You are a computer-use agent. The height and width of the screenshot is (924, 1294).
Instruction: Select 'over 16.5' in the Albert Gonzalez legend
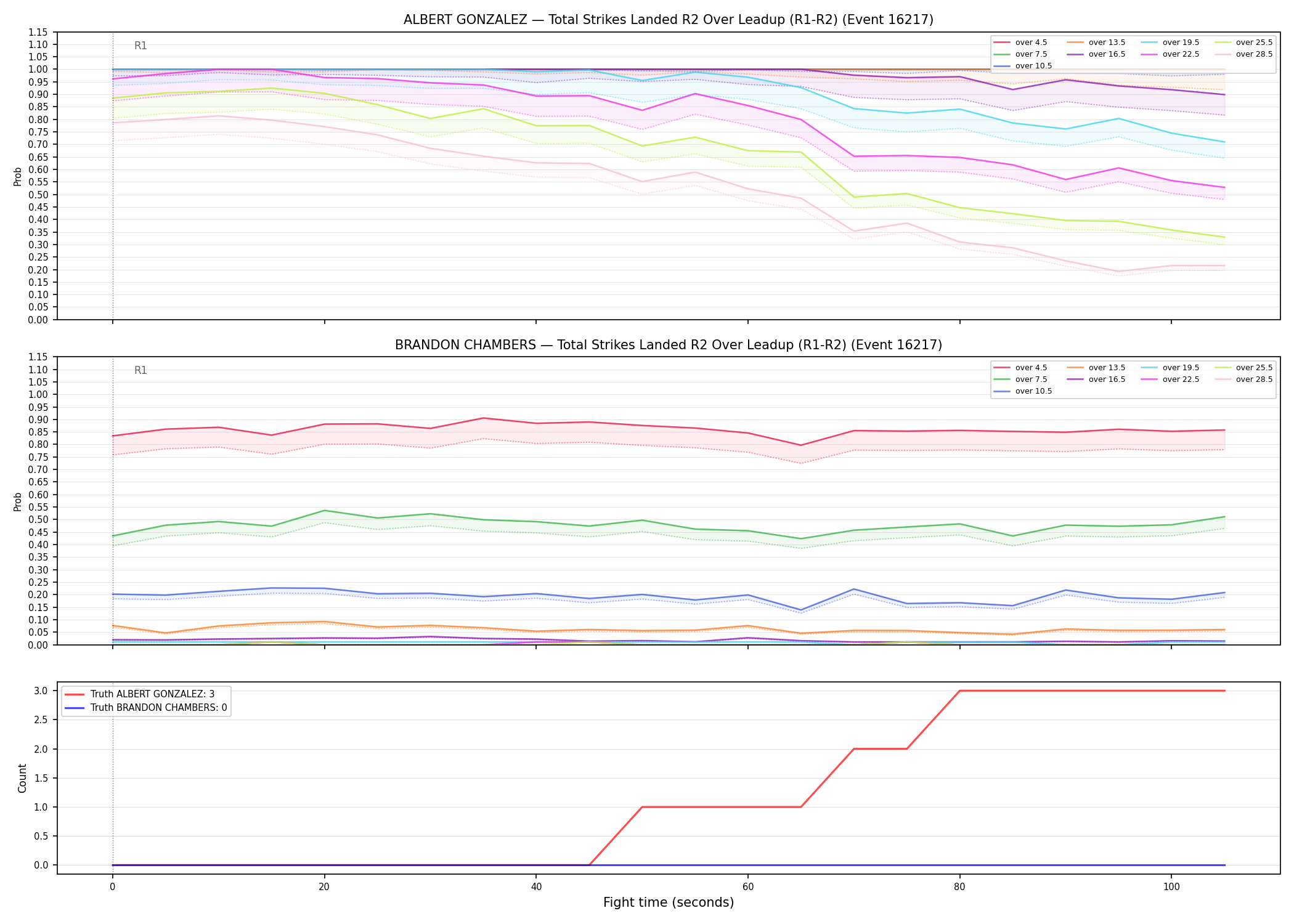[x=1096, y=54]
